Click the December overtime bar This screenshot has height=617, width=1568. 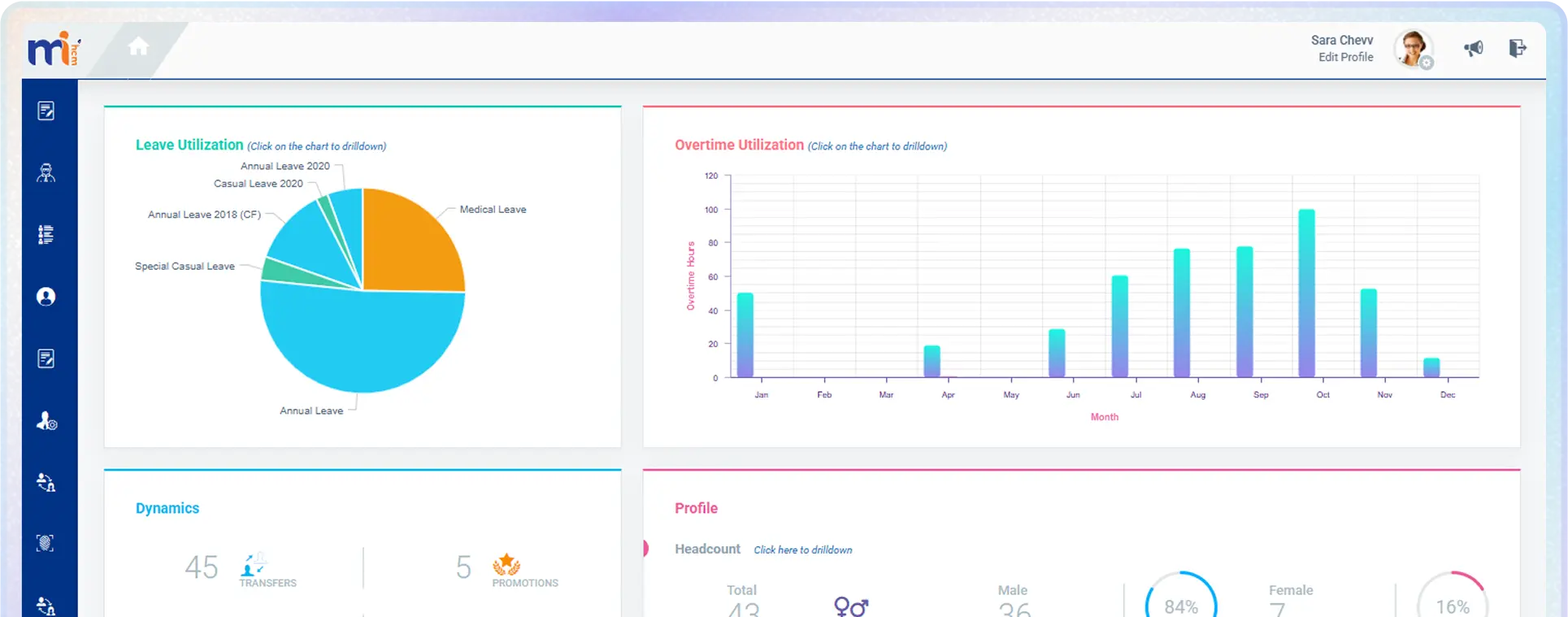tap(1431, 367)
